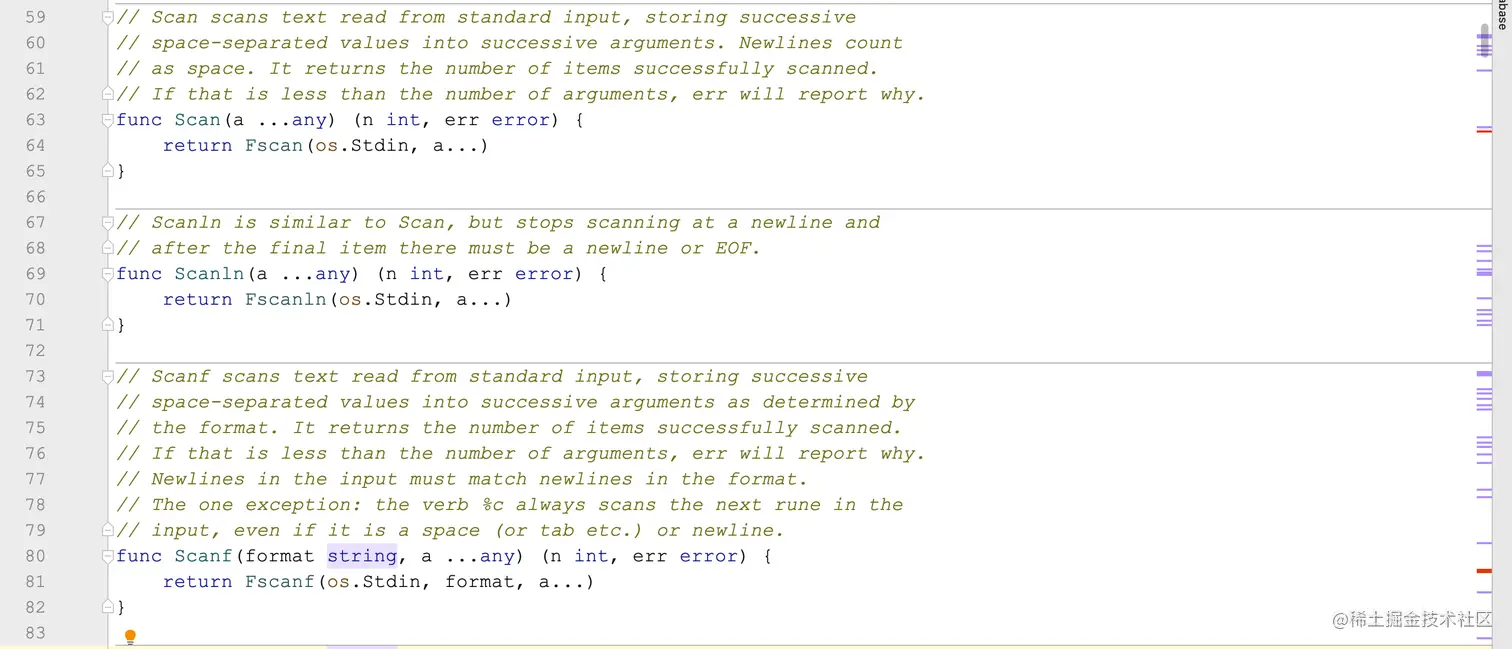The image size is (1512, 649).
Task: Fold the Scan doc comment at line 59
Action: [108, 17]
